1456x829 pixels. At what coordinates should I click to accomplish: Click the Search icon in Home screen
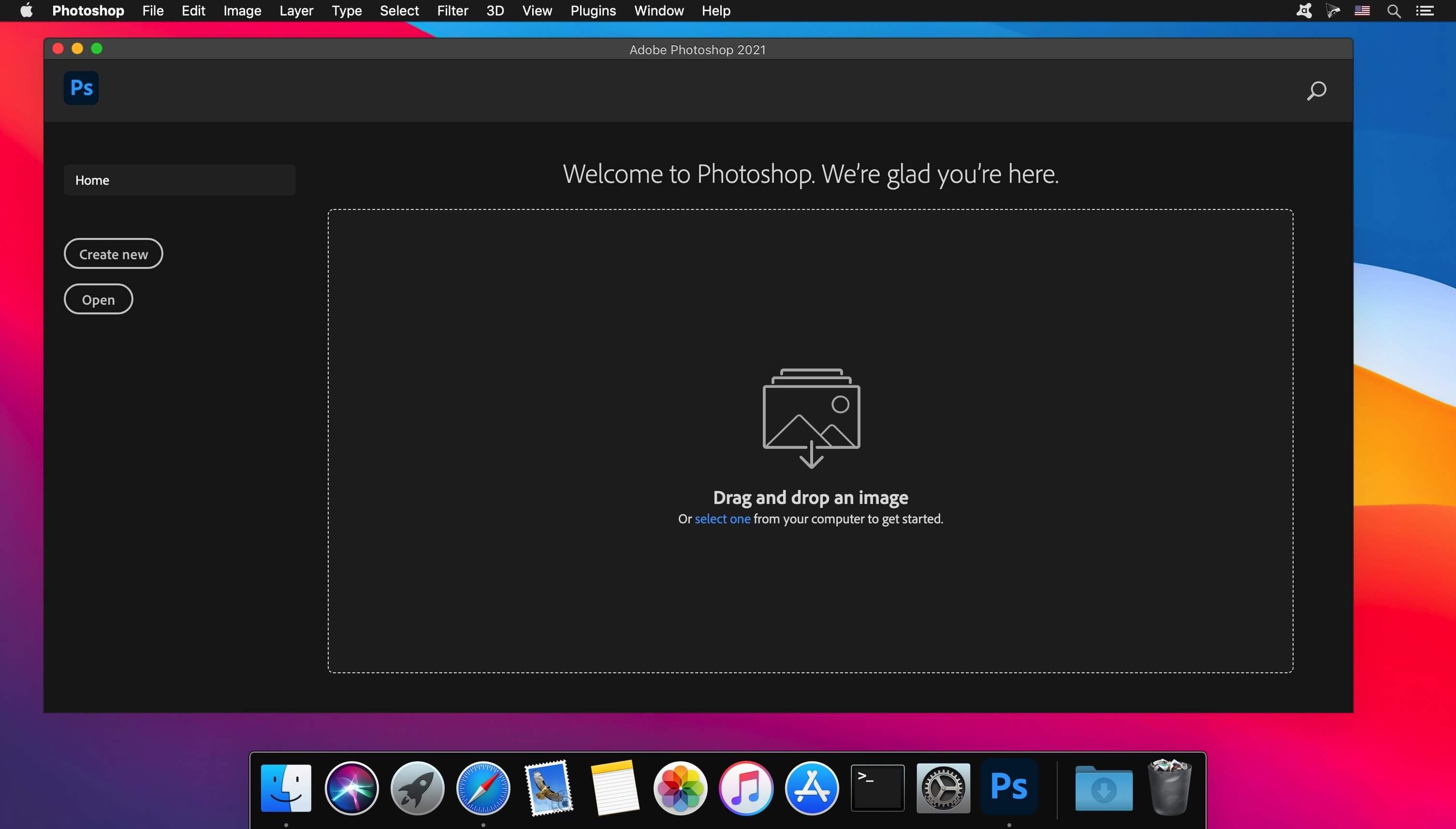click(1316, 90)
